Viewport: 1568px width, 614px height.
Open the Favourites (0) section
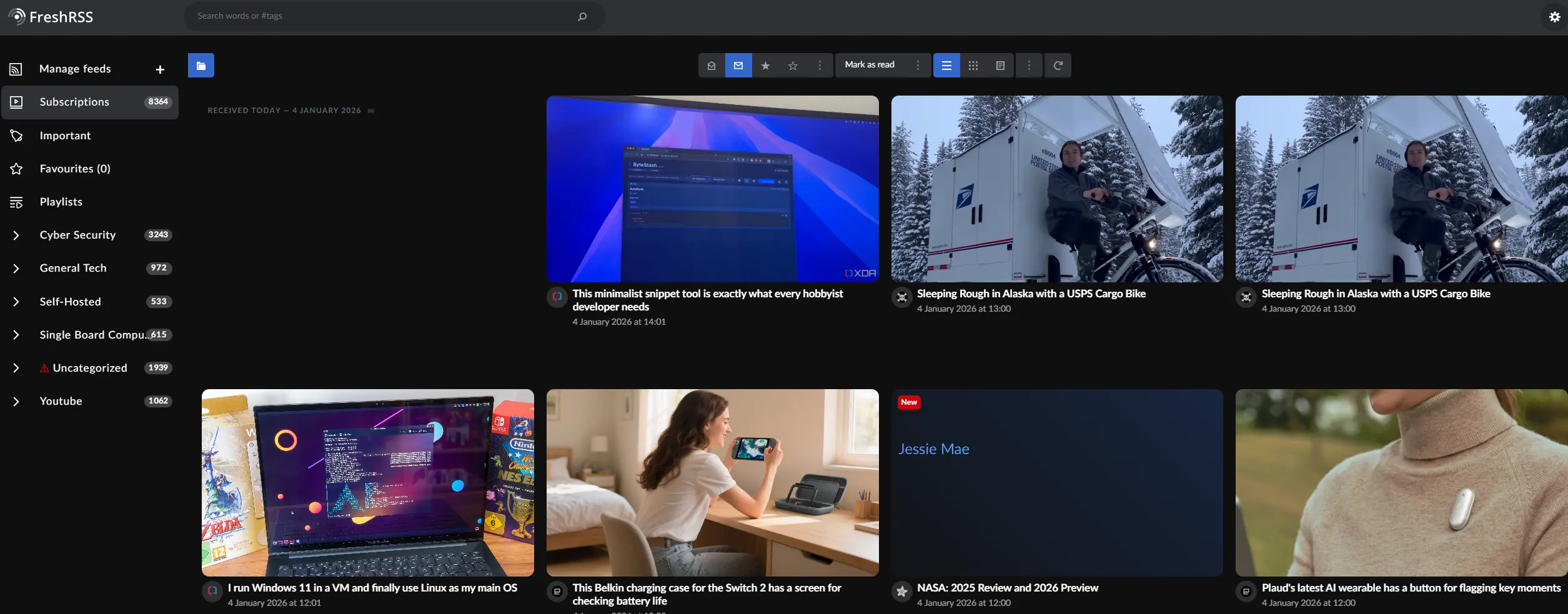(x=75, y=169)
